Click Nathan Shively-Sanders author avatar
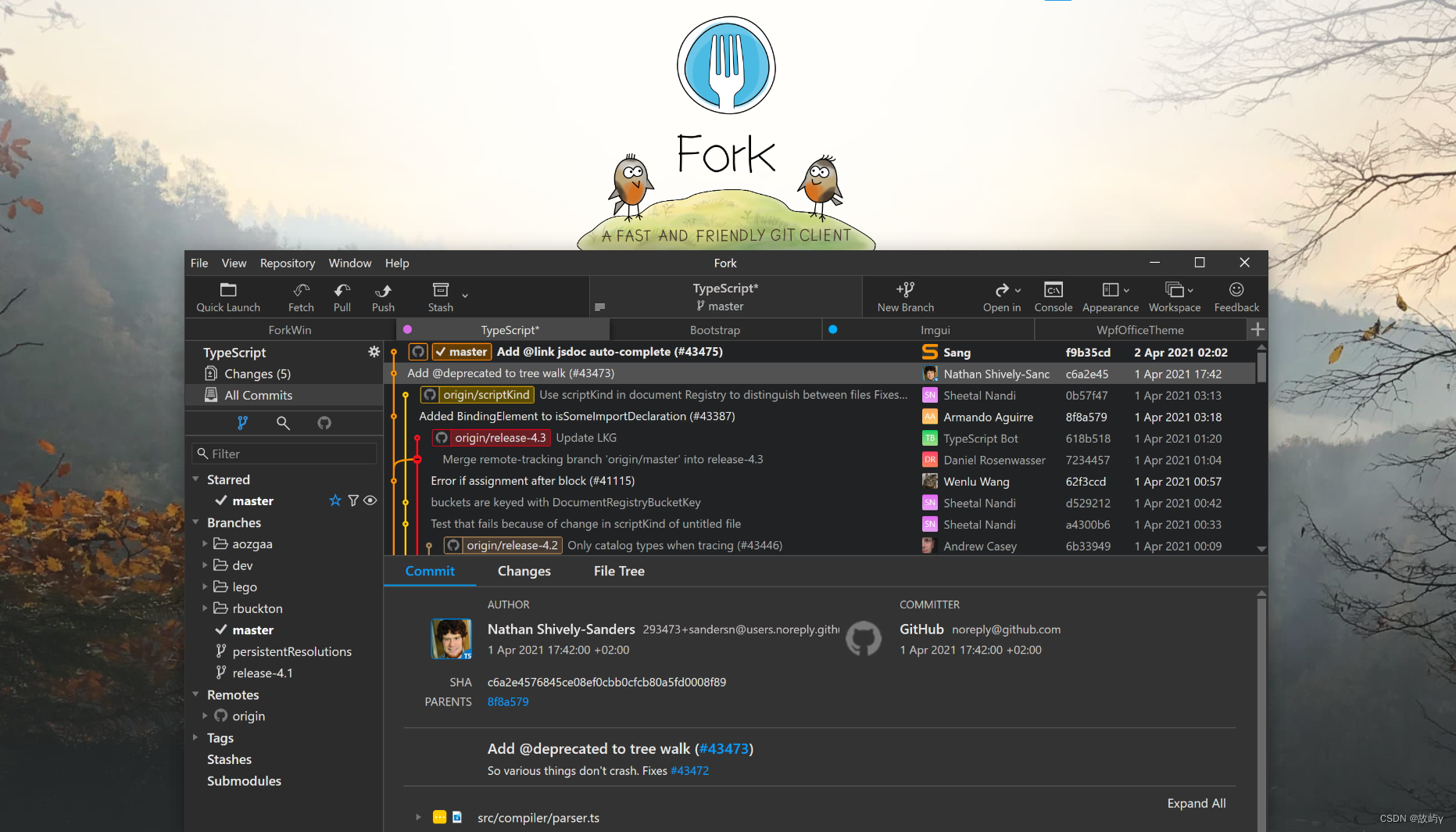Screen dimensions: 1456x832 coord(452,639)
